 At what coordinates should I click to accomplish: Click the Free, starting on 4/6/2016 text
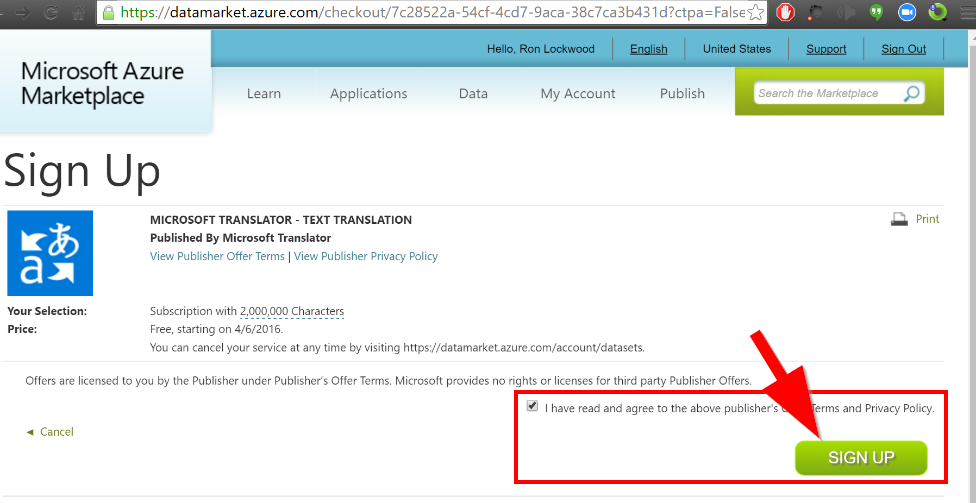click(x=216, y=329)
